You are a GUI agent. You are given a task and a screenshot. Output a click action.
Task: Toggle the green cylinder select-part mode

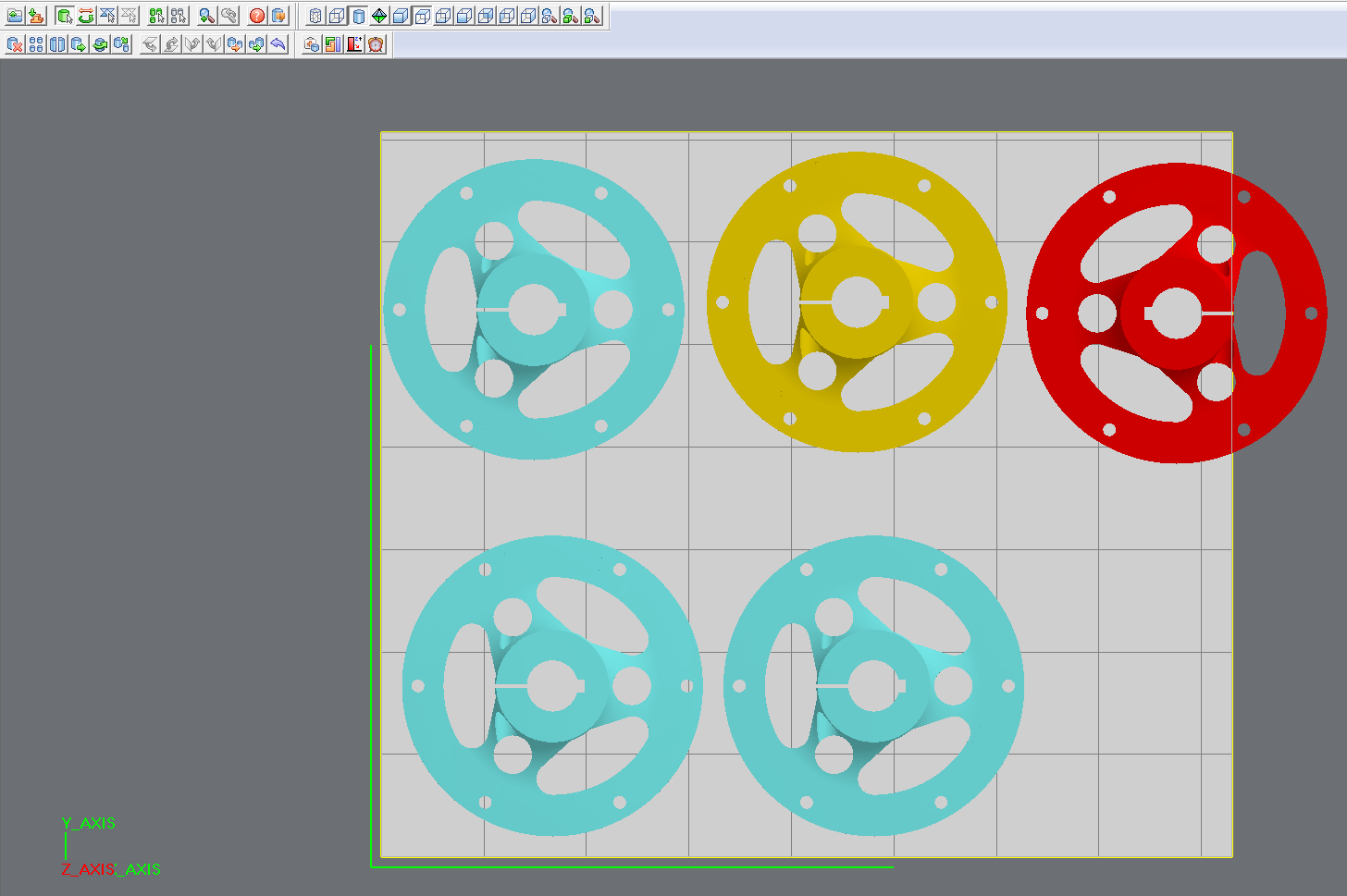(x=64, y=16)
